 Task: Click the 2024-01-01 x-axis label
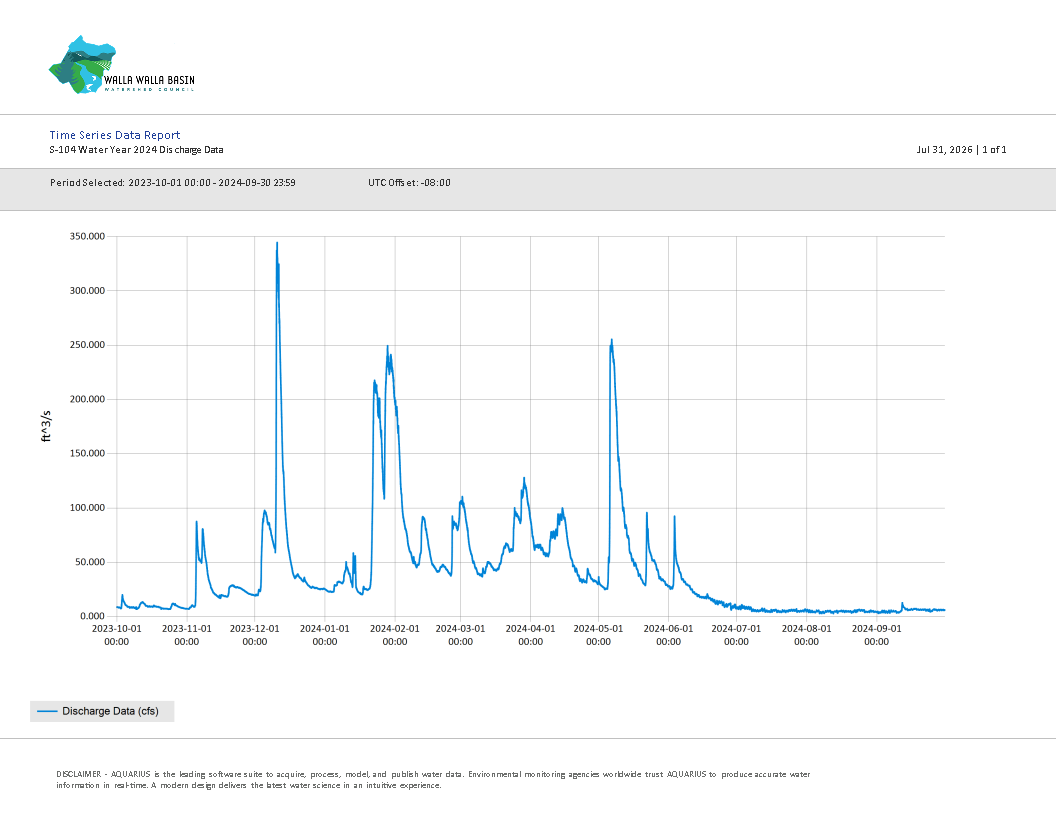(x=325, y=635)
